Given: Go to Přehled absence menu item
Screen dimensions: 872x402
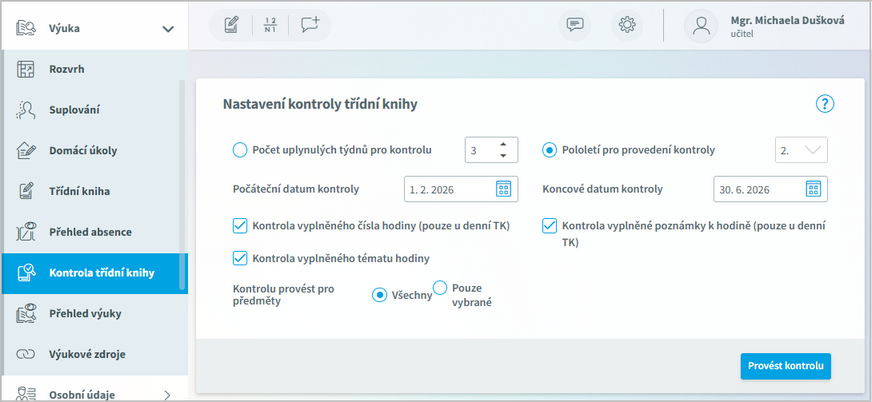Looking at the screenshot, I should (92, 232).
